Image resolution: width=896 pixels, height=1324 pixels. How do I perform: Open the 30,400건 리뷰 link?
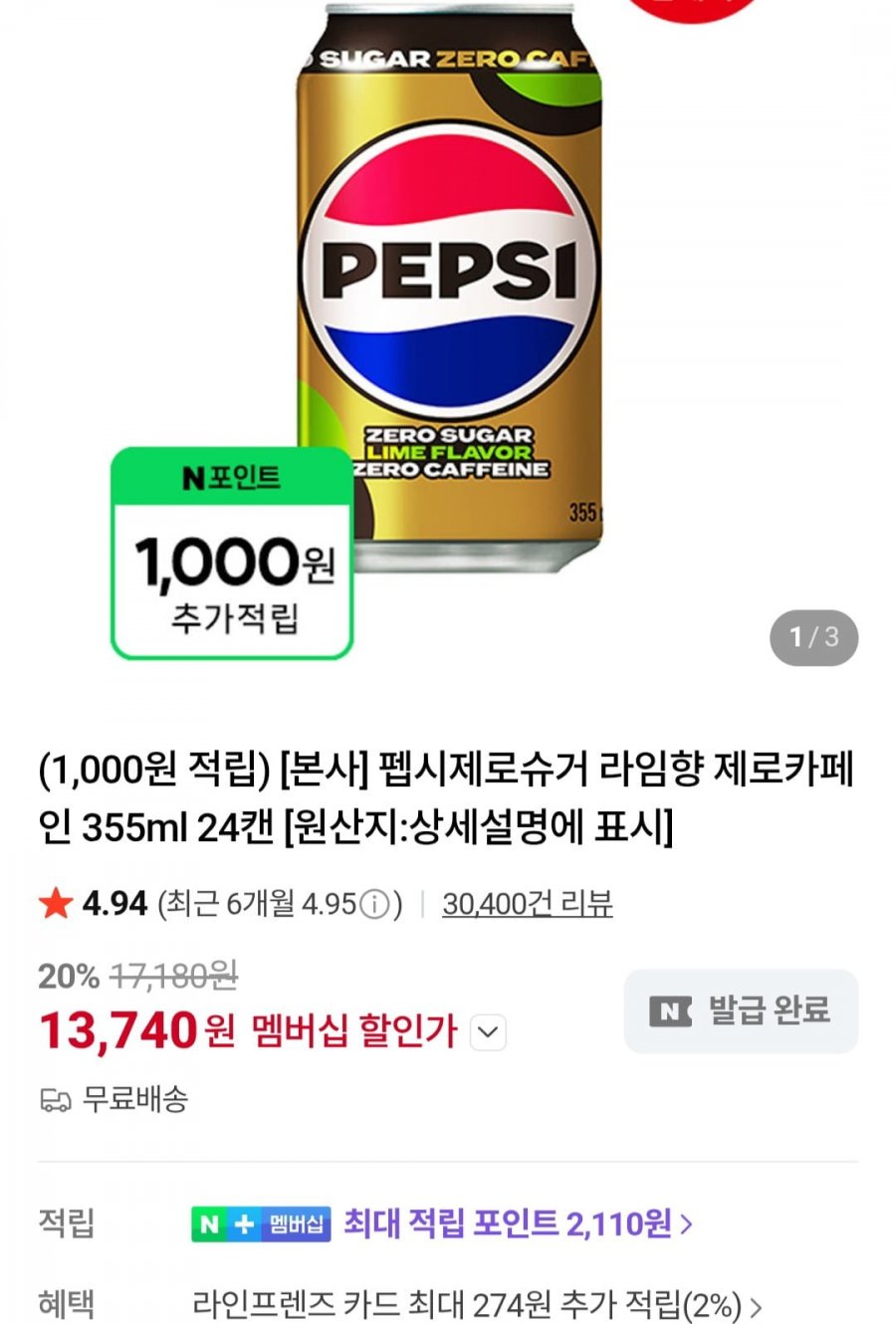pyautogui.click(x=527, y=904)
